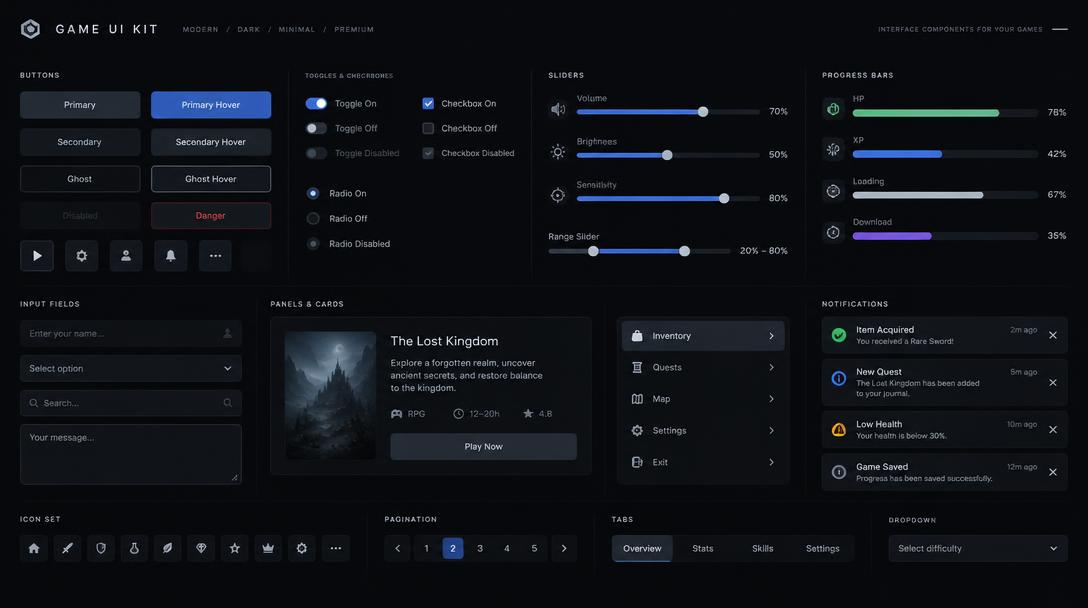Open the Select option dropdown

pos(130,369)
